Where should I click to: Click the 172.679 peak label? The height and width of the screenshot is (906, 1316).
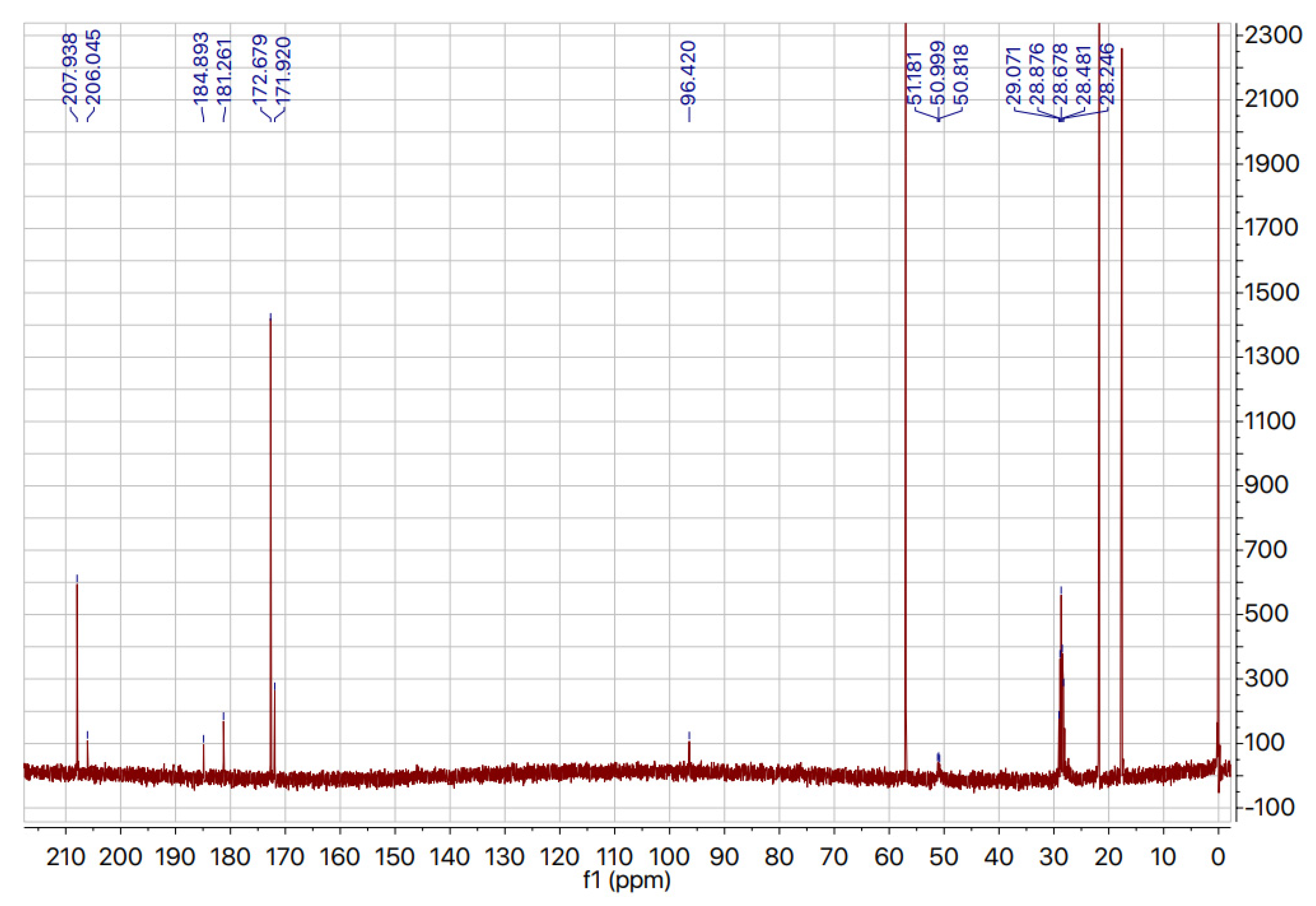tap(260, 70)
